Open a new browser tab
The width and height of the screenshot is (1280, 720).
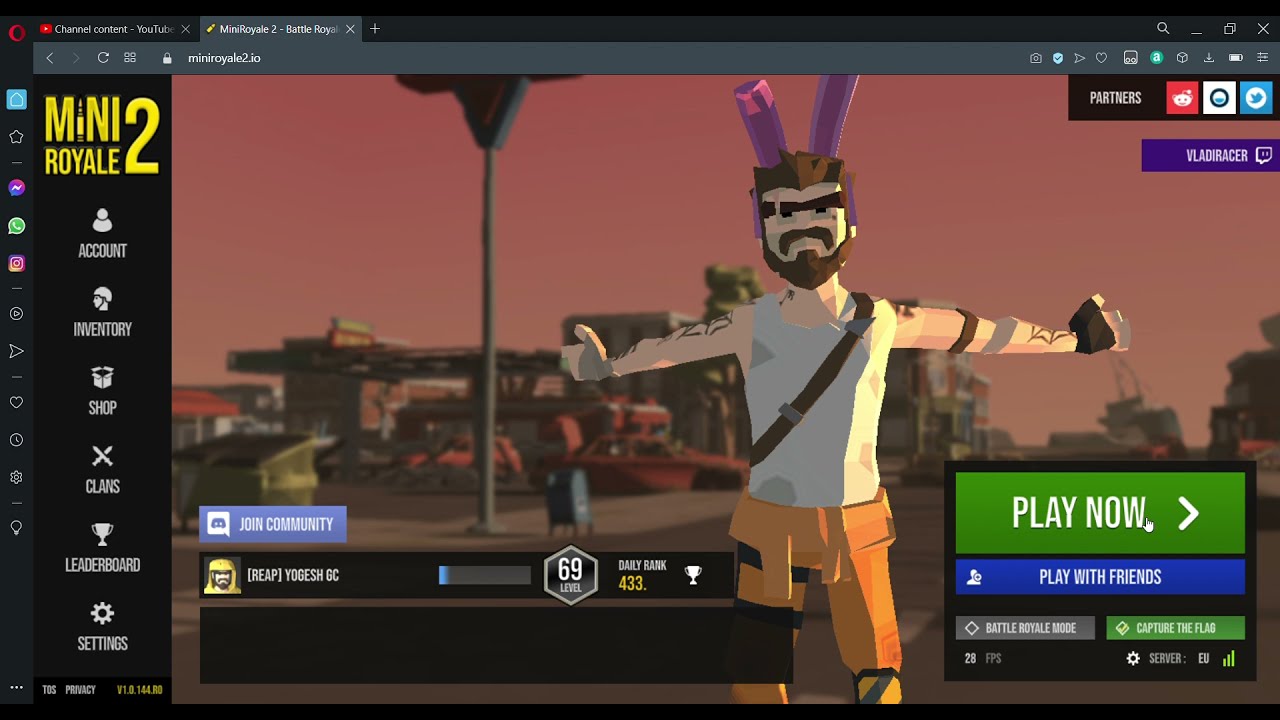tap(375, 29)
